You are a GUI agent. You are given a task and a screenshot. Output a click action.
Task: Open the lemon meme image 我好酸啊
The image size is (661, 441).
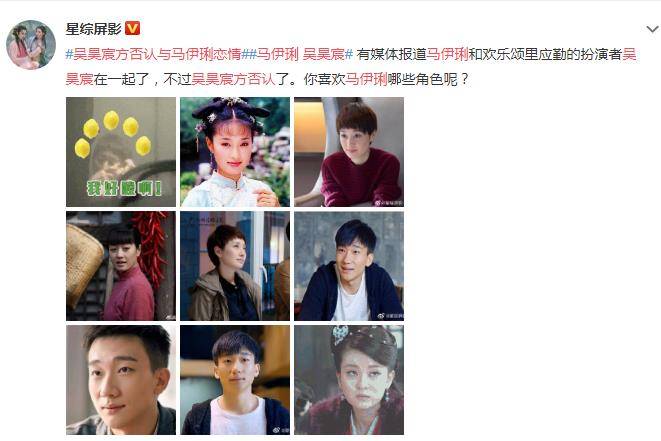pos(121,152)
